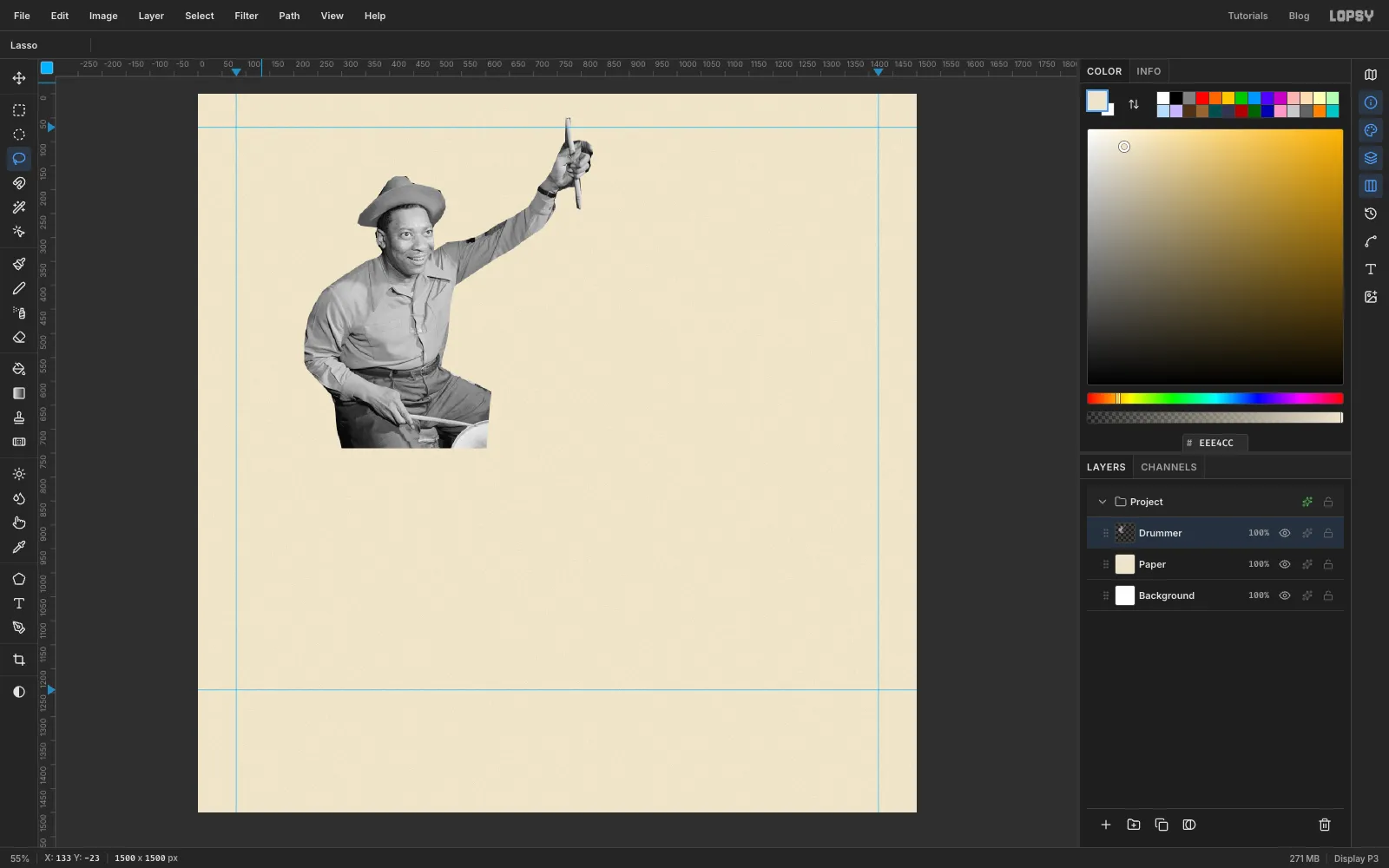Open the History panel icon

(x=1371, y=214)
